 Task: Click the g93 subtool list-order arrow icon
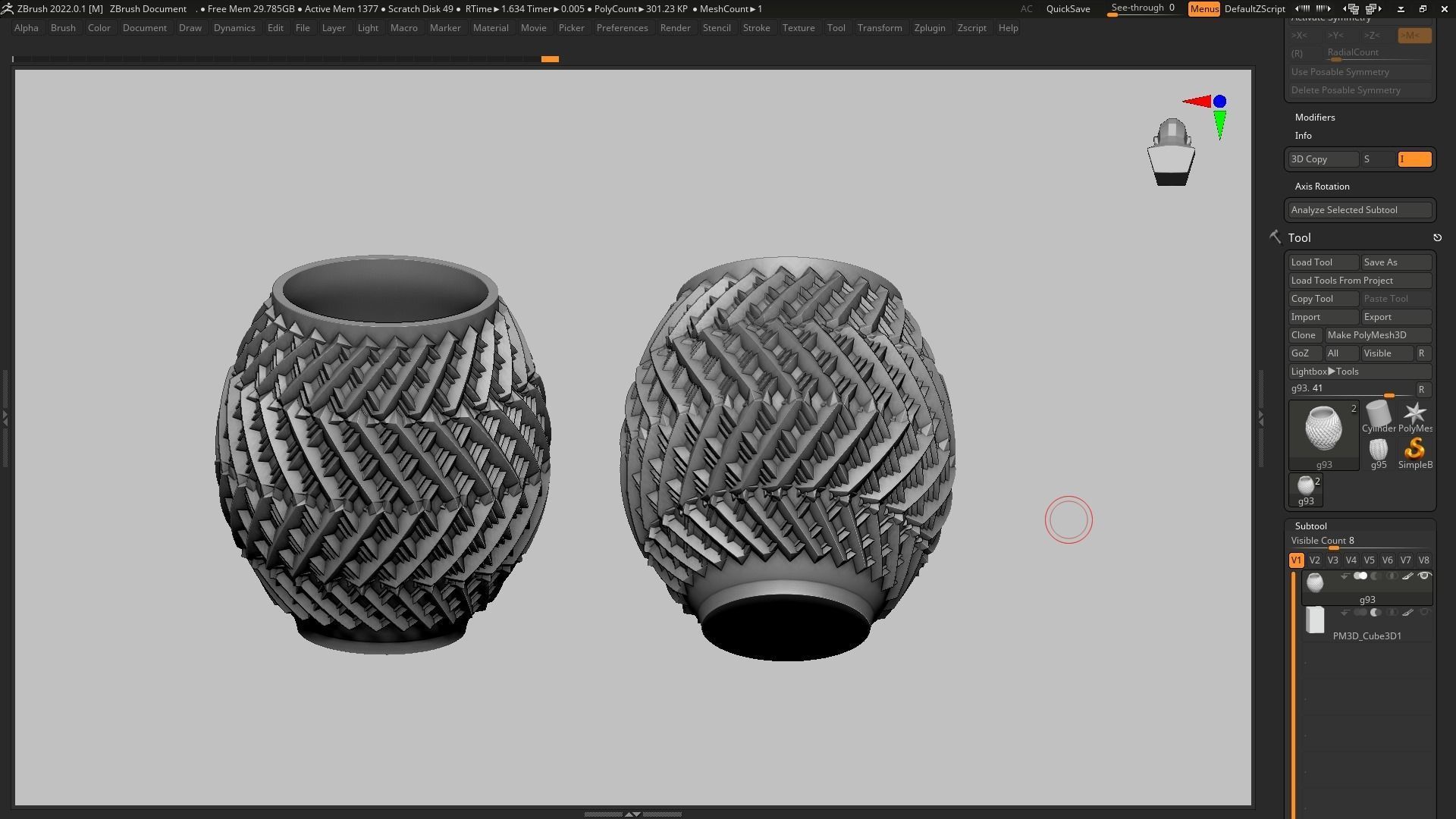pyautogui.click(x=1345, y=576)
